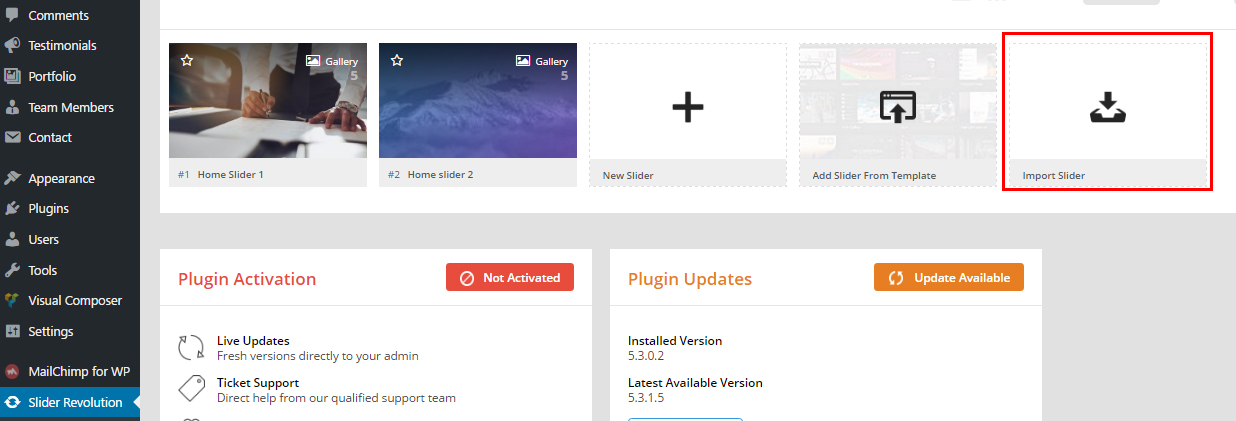Image resolution: width=1236 pixels, height=421 pixels.
Task: Open Appearance settings
Action: (62, 179)
